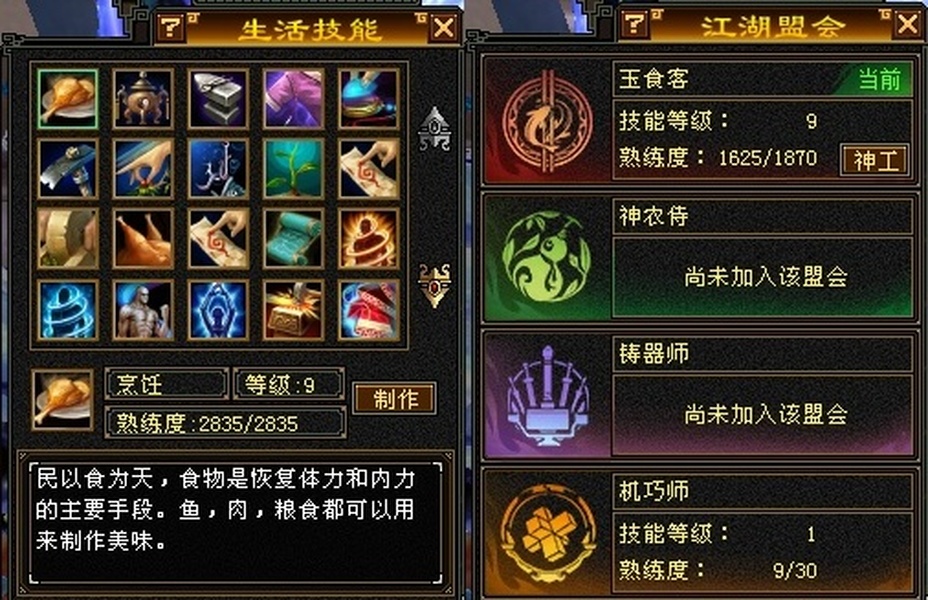Select the 铸器师 guild emblem
The image size is (928, 600).
547,395
